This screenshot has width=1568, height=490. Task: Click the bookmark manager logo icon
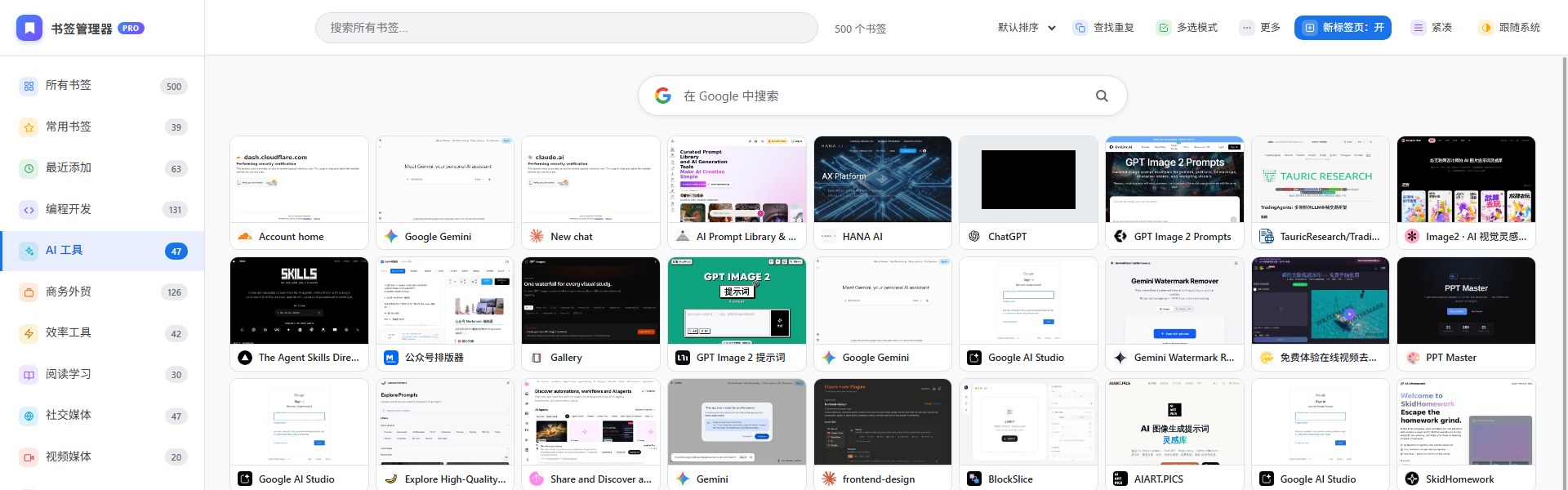point(29,28)
